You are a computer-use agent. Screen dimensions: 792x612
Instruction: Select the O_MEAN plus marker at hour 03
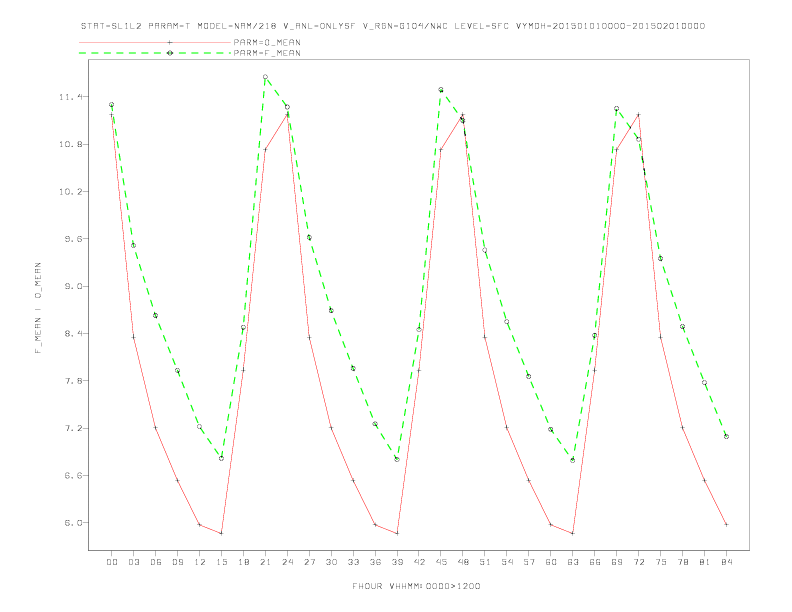point(133,337)
